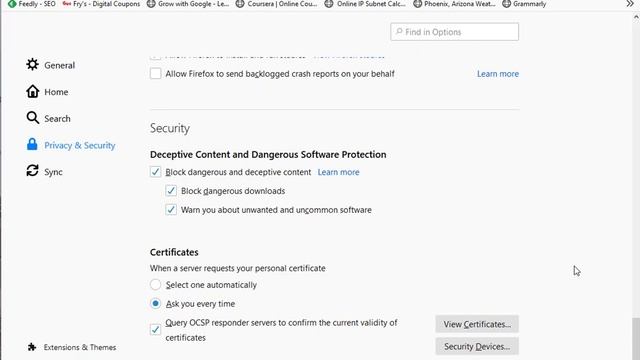Toggle Query OCSP responder servers checkbox

156,329
